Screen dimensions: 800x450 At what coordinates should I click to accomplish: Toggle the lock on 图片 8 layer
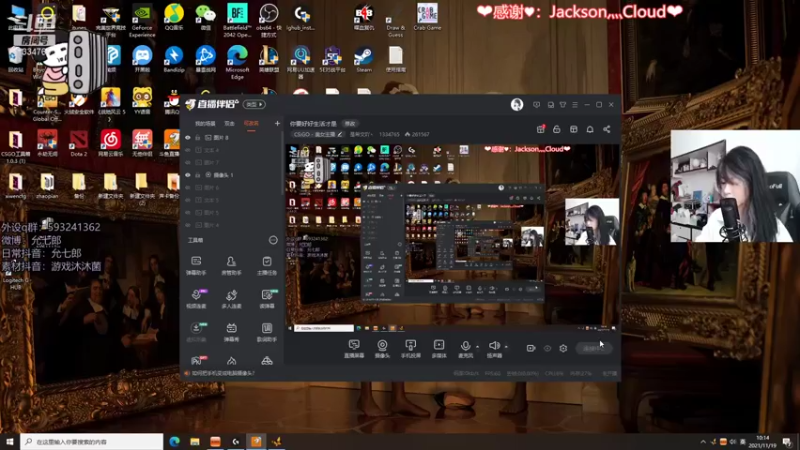point(198,138)
